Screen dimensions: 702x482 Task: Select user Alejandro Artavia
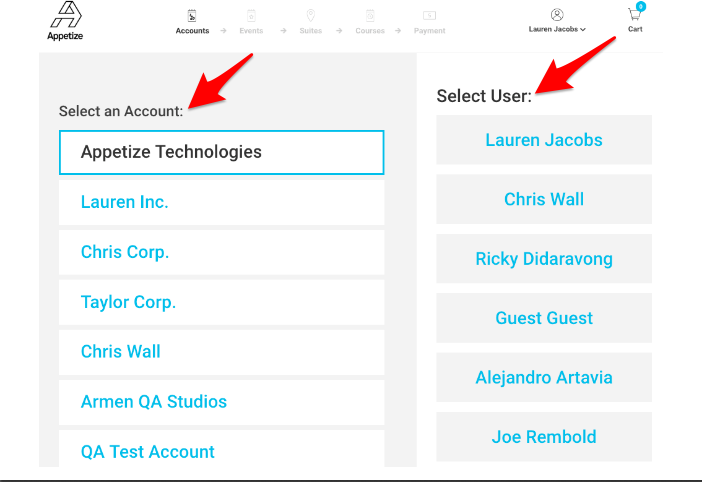pos(544,378)
